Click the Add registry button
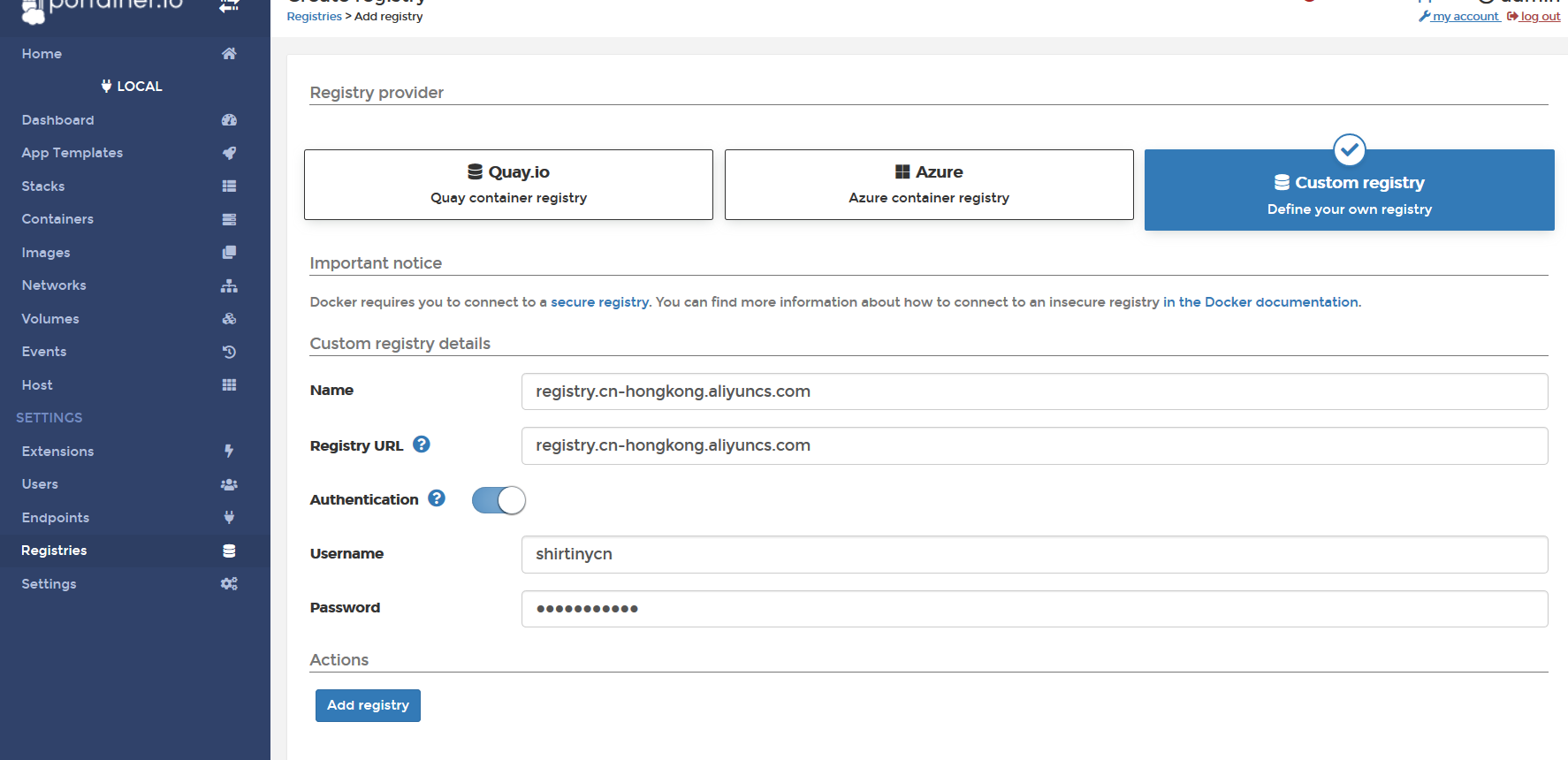 tap(368, 705)
